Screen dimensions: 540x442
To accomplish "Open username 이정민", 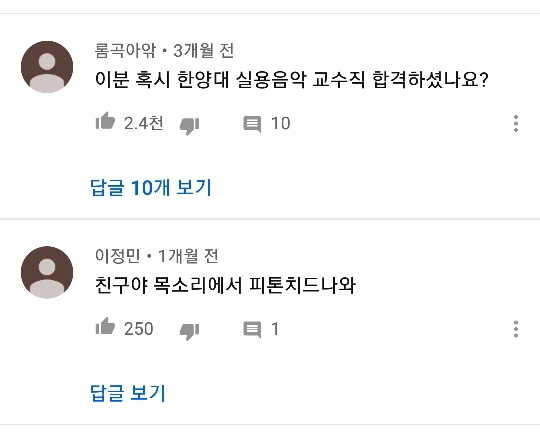I will (118, 256).
